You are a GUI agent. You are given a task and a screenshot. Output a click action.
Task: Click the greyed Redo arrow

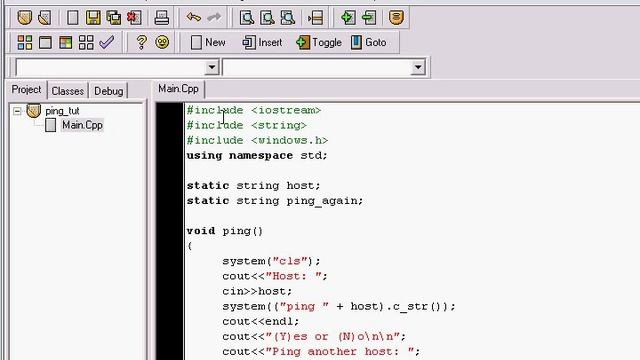[214, 17]
